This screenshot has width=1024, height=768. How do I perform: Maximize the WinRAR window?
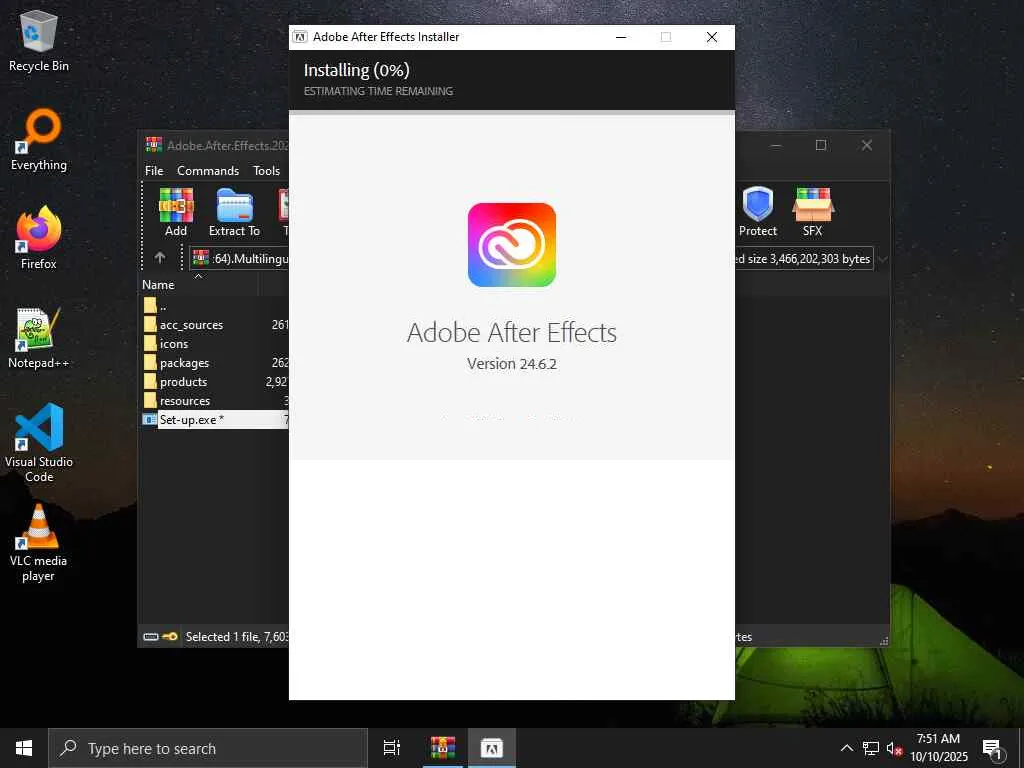(x=821, y=145)
